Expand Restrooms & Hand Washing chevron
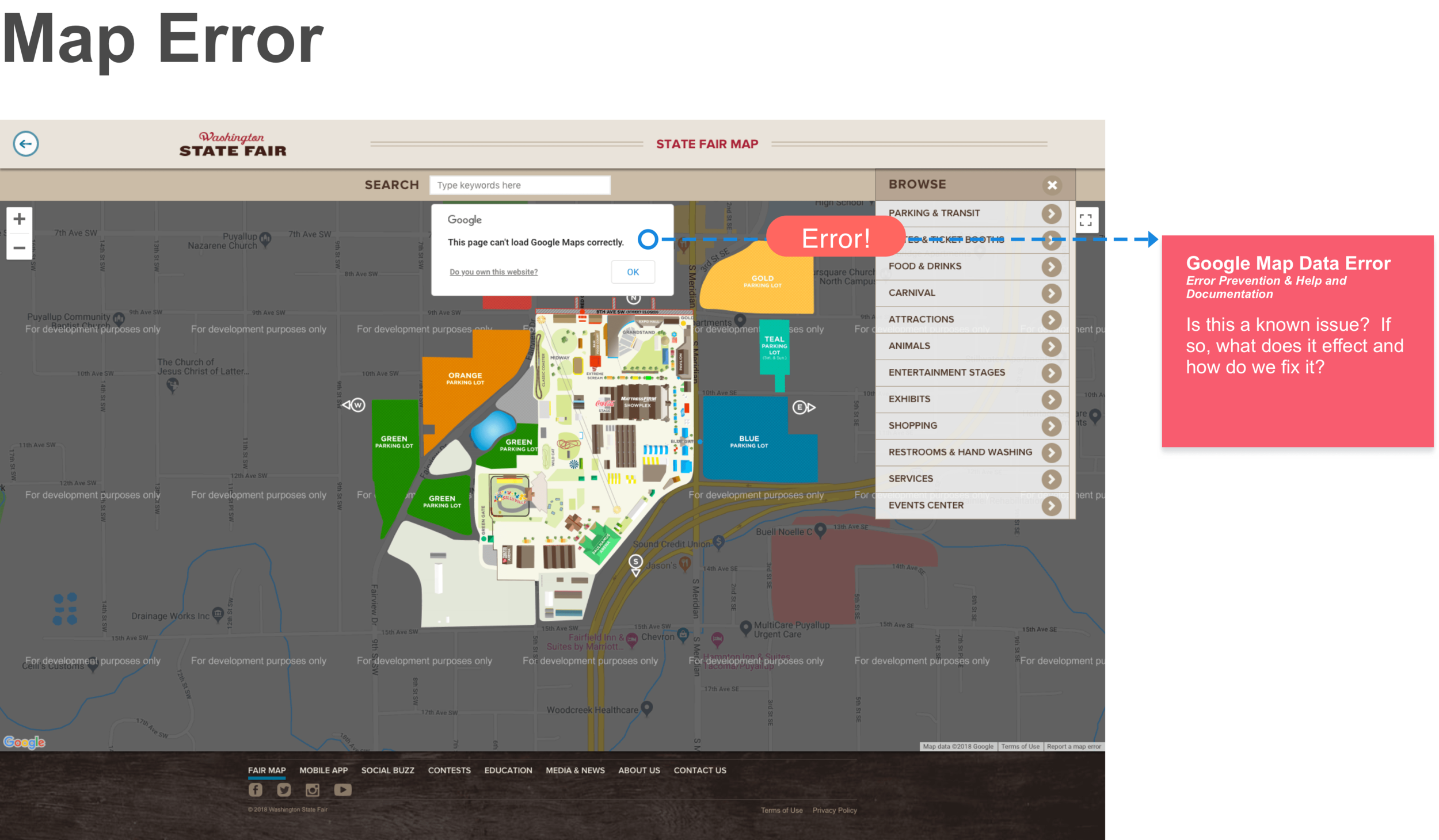The height and width of the screenshot is (840, 1439). coord(1052,453)
